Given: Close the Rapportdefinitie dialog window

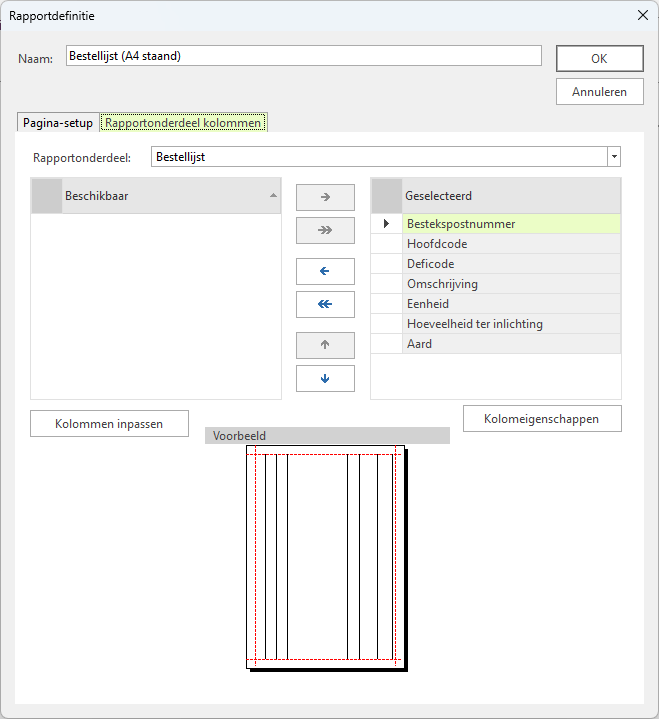Looking at the screenshot, I should pyautogui.click(x=641, y=15).
